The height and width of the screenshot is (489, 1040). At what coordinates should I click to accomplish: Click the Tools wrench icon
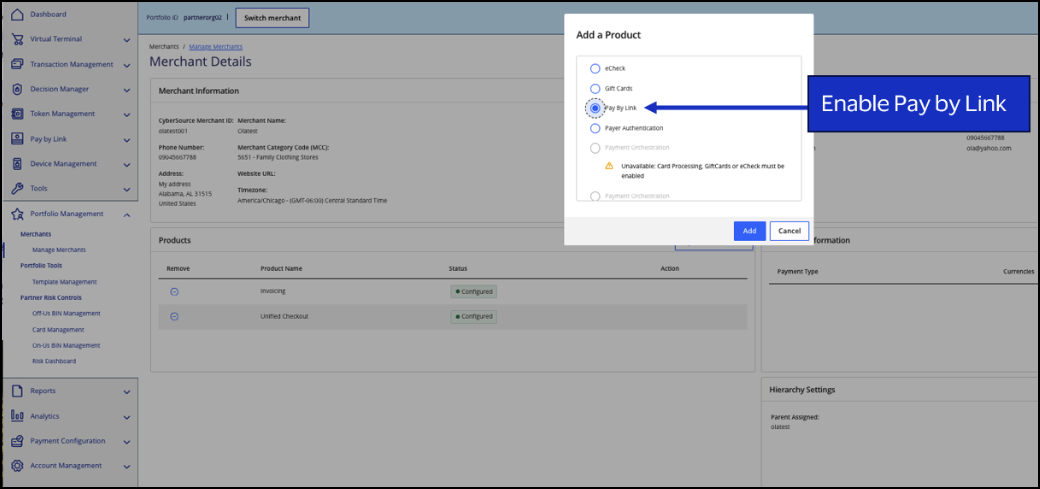coord(17,188)
